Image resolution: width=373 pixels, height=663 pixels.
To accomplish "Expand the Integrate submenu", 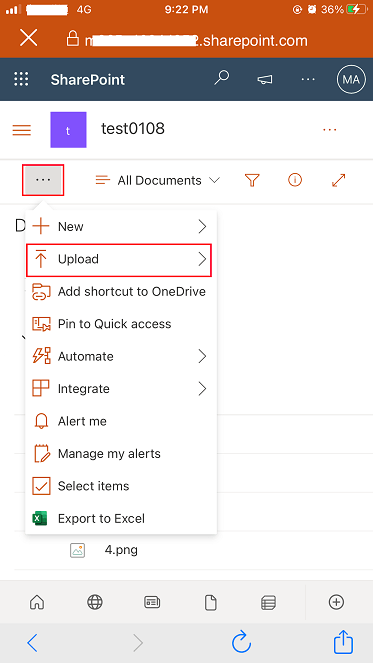I will [121, 389].
